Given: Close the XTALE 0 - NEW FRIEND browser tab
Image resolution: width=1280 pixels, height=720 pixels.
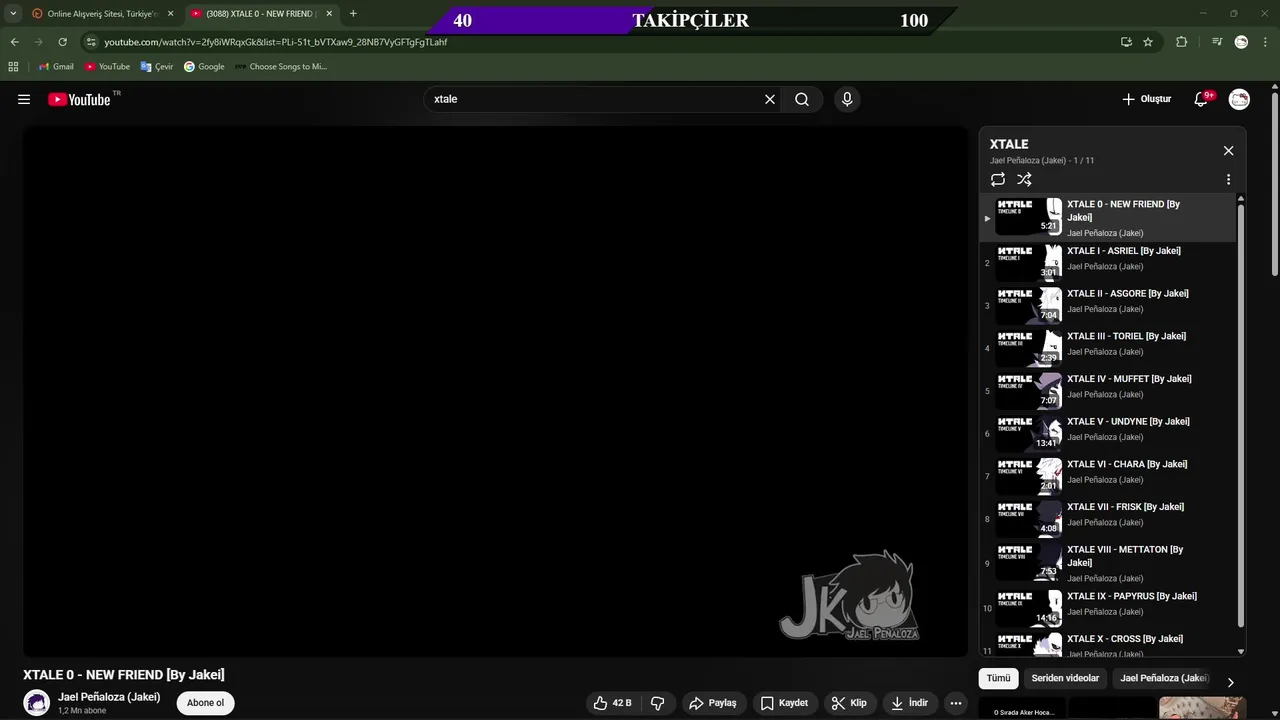Looking at the screenshot, I should 329,14.
